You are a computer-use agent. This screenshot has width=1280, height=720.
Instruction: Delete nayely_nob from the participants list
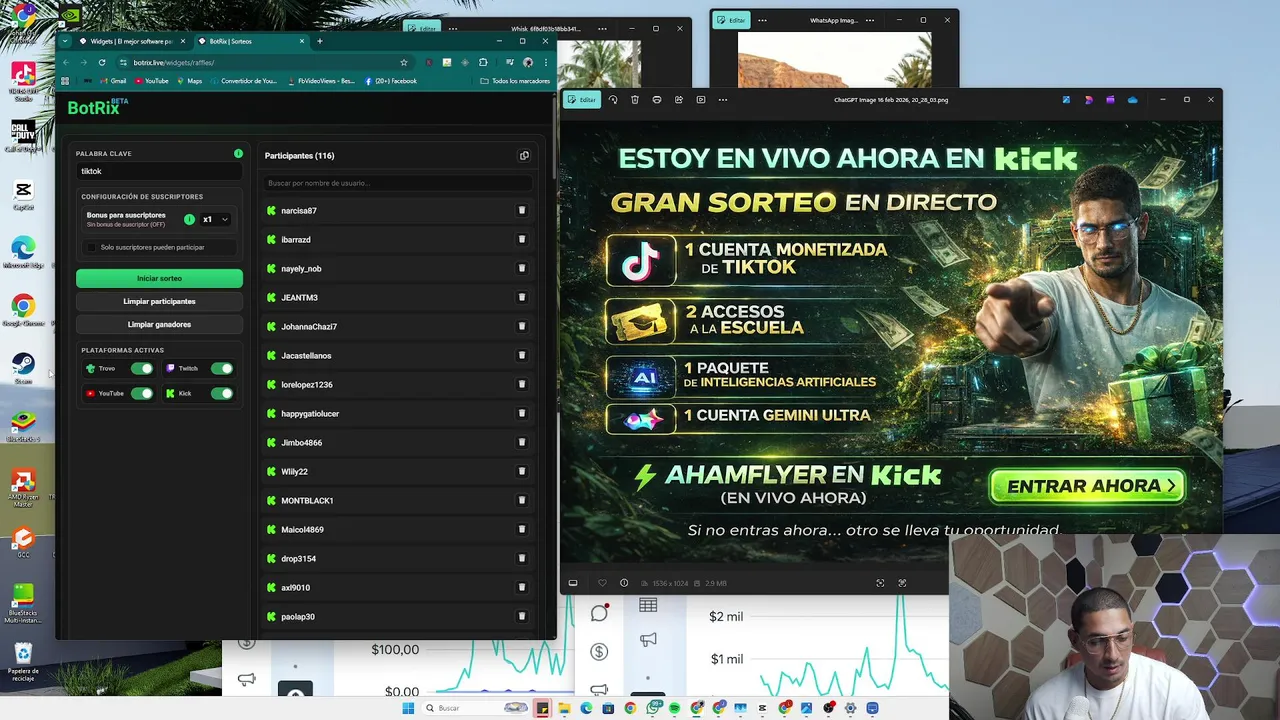click(521, 268)
